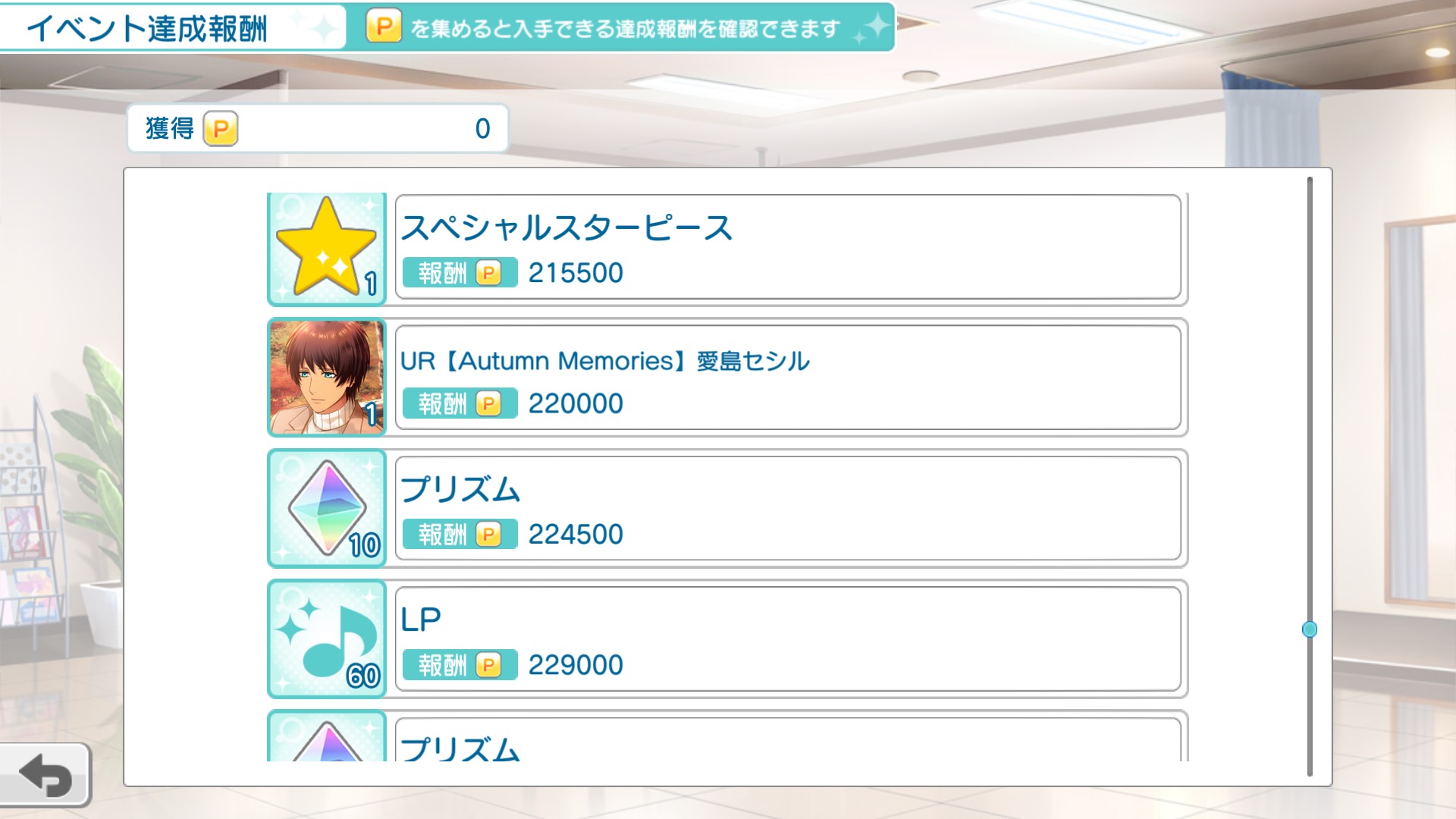Tap the P coin icon in header banner
The image size is (1456, 819).
[384, 27]
